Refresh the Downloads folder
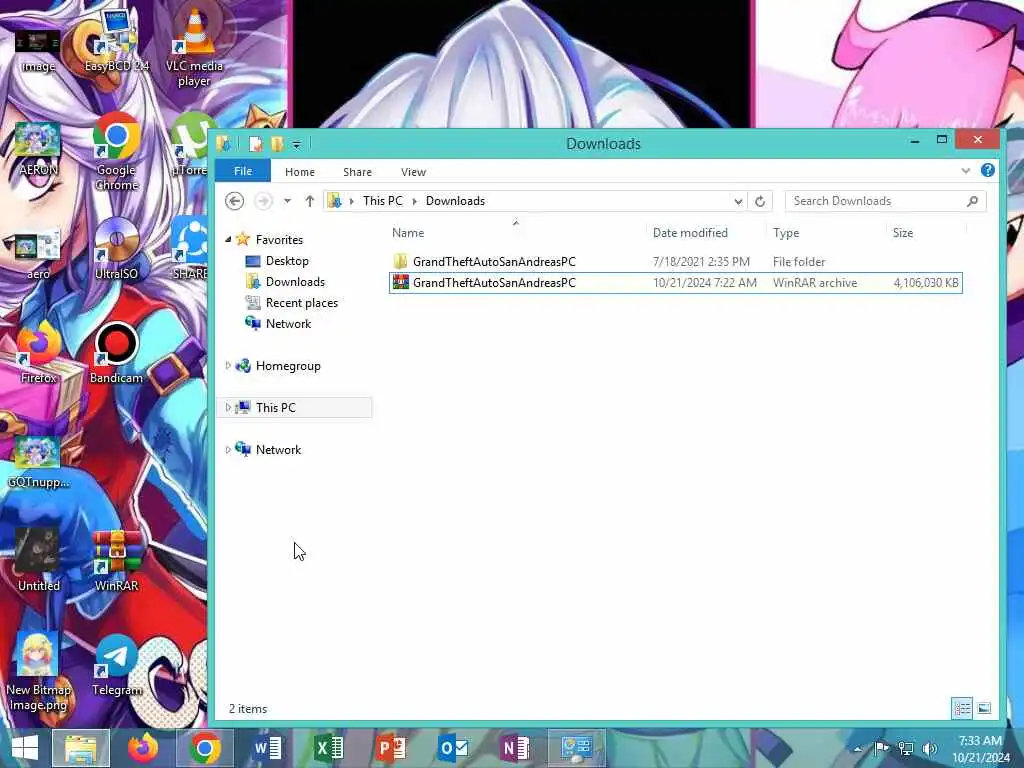 760,201
